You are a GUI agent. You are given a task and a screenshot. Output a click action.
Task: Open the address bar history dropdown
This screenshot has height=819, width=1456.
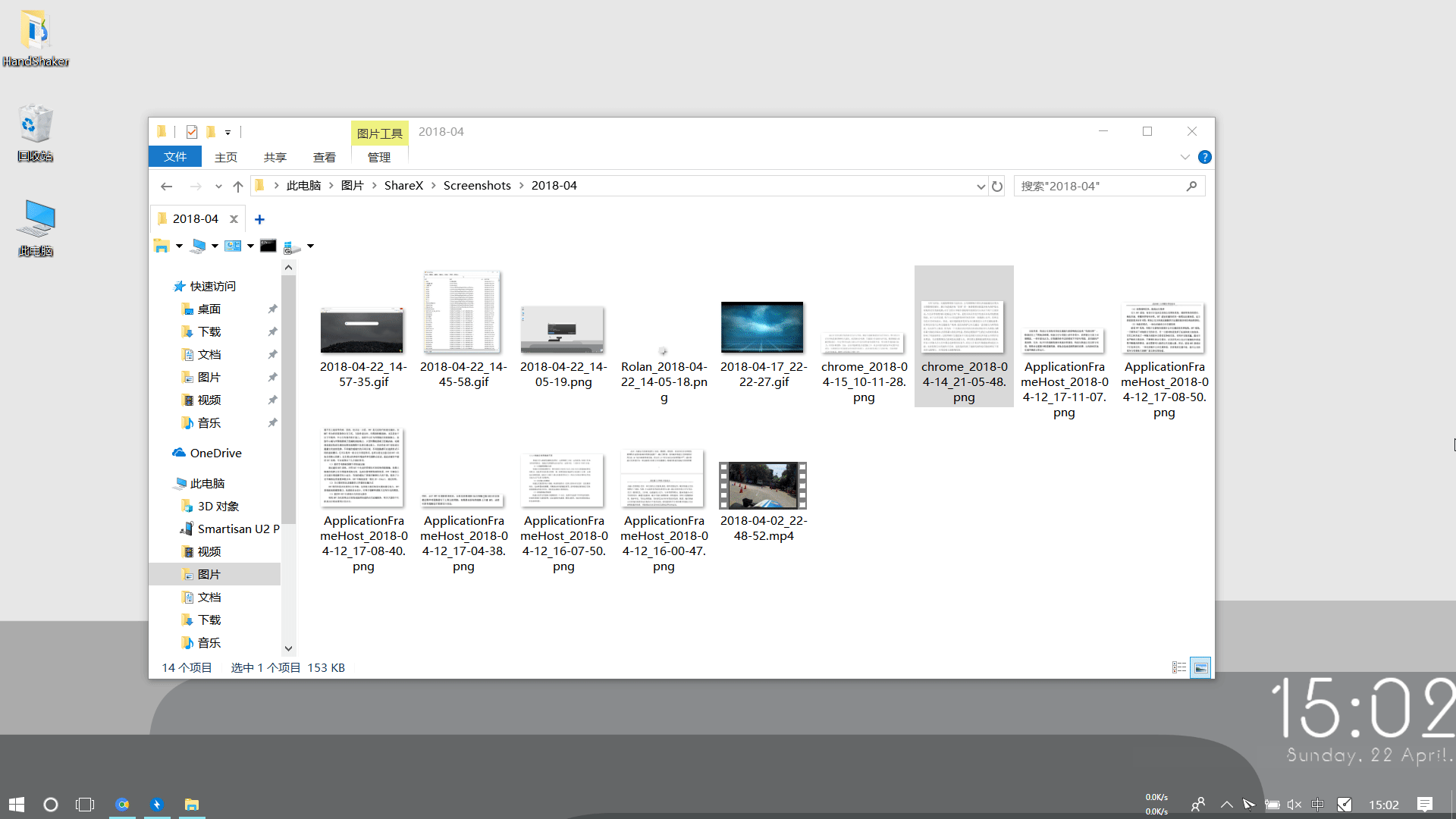coord(981,187)
